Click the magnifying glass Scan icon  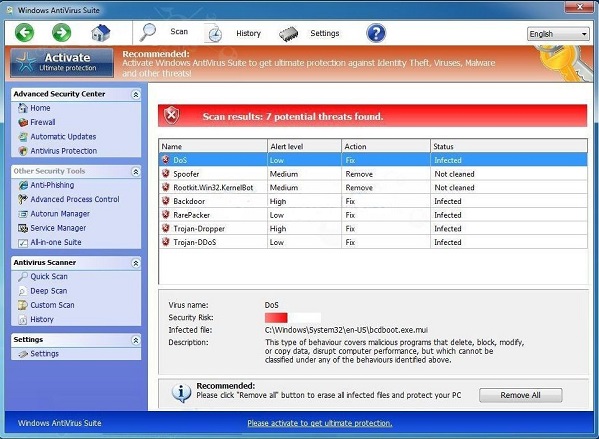(x=148, y=32)
